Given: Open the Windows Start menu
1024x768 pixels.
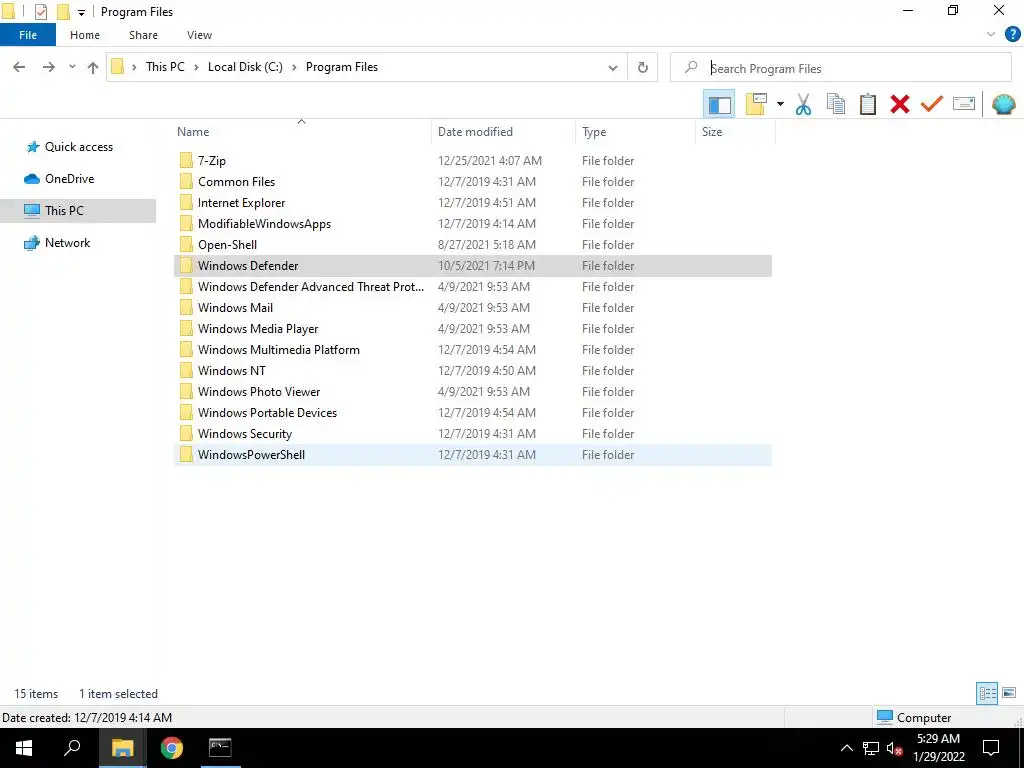Looking at the screenshot, I should (x=24, y=748).
